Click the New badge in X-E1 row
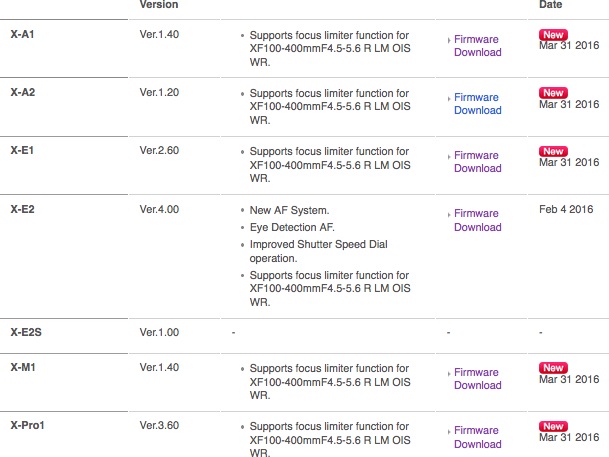This screenshot has height=457, width=609. (553, 151)
